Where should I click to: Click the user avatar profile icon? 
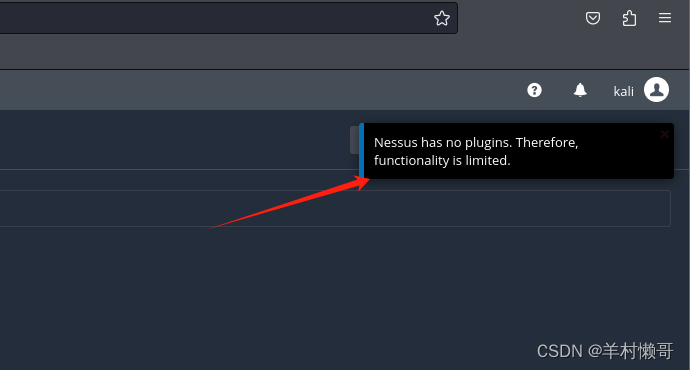coord(657,90)
